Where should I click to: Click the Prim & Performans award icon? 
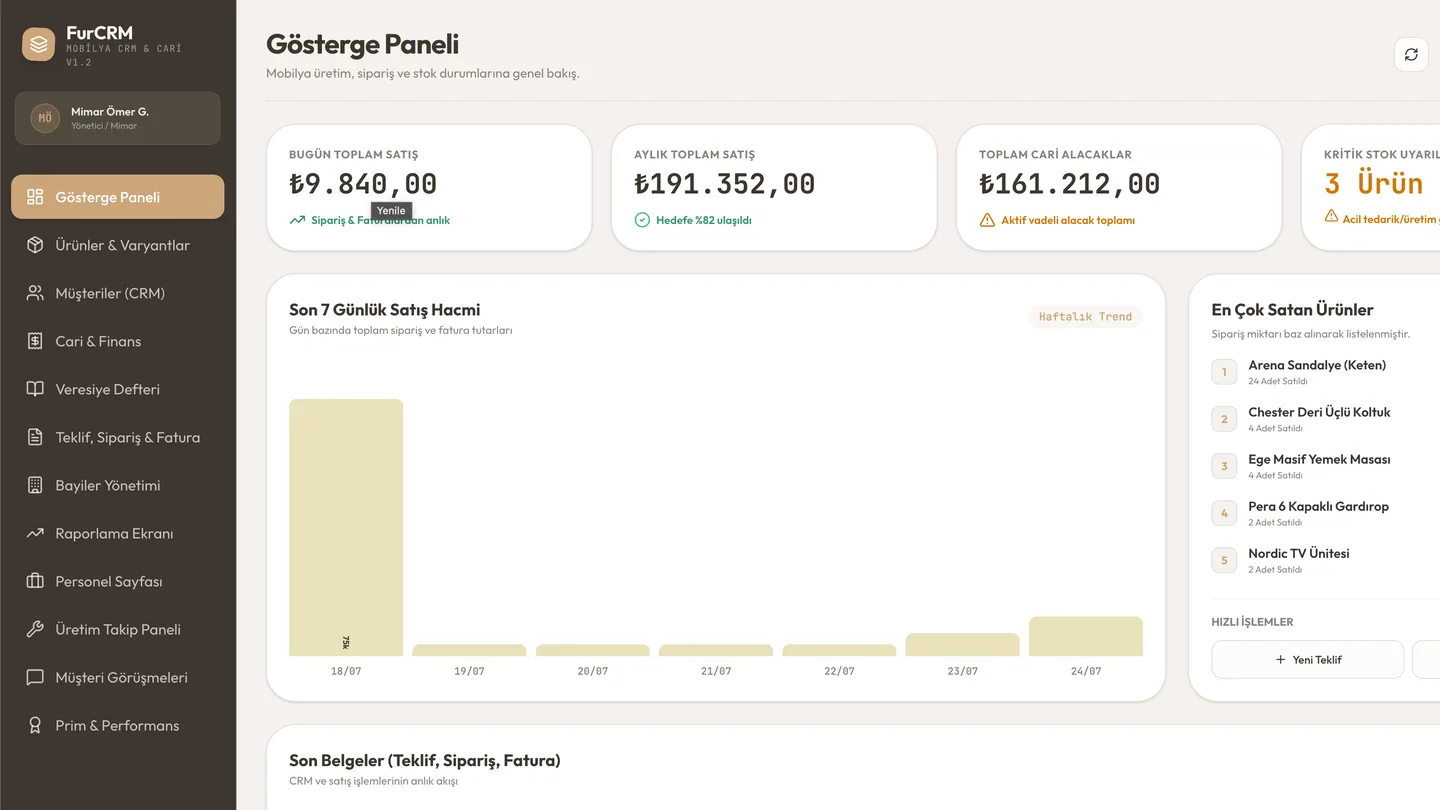[x=35, y=725]
